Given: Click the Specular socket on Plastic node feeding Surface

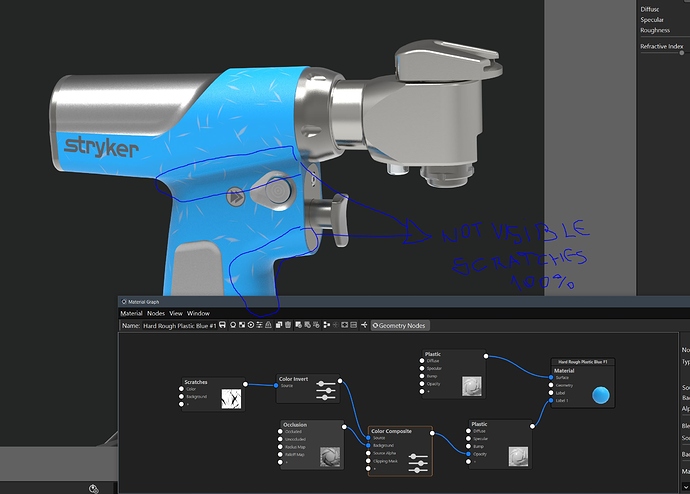Looking at the screenshot, I should coord(422,368).
